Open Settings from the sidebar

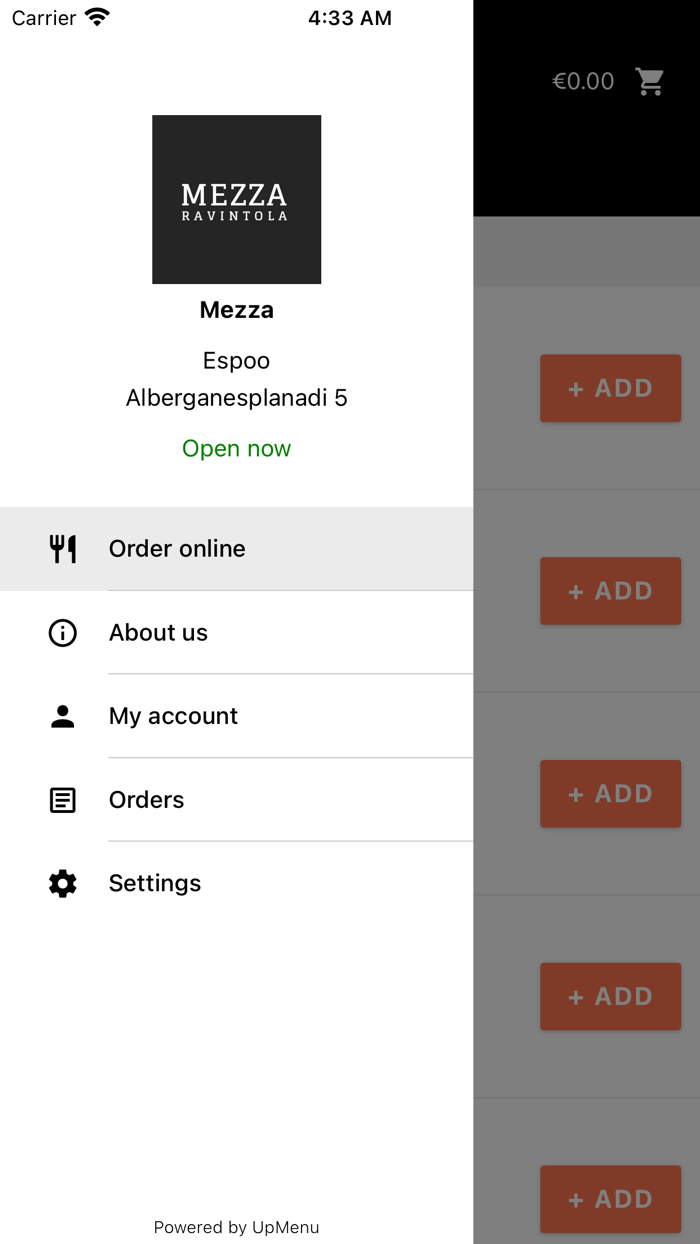click(155, 883)
